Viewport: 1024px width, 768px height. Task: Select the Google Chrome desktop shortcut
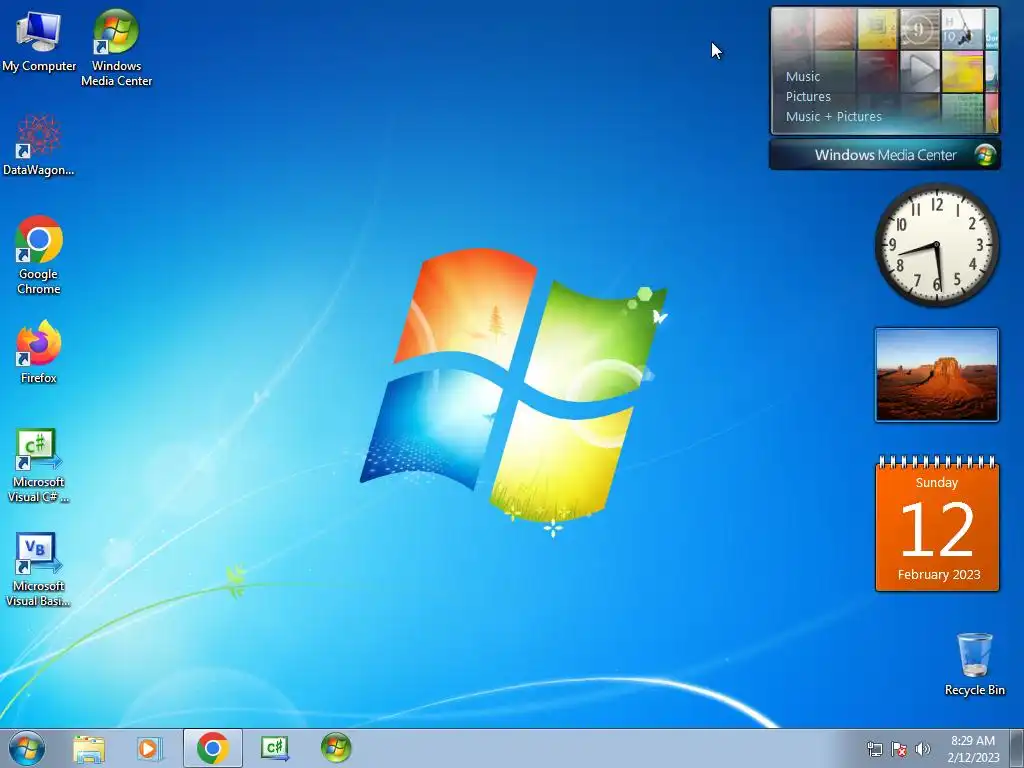39,255
